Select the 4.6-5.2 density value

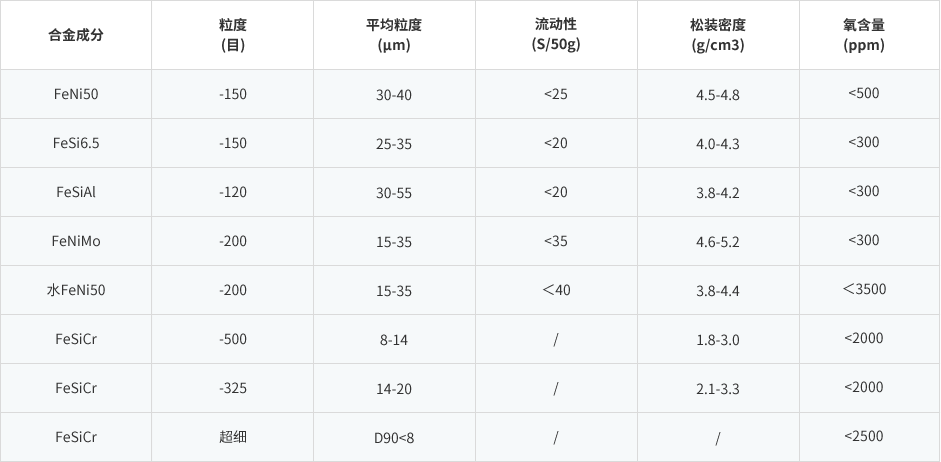pos(718,242)
